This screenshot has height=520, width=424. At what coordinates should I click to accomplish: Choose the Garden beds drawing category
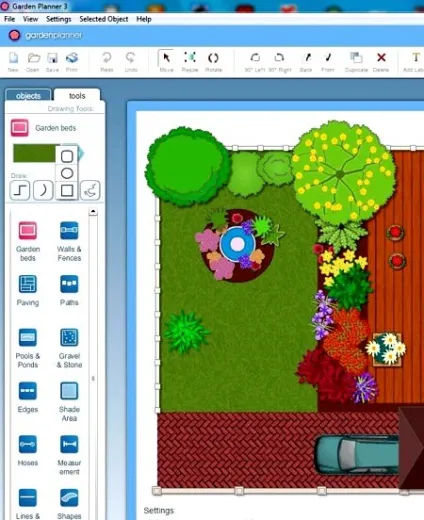[28, 231]
